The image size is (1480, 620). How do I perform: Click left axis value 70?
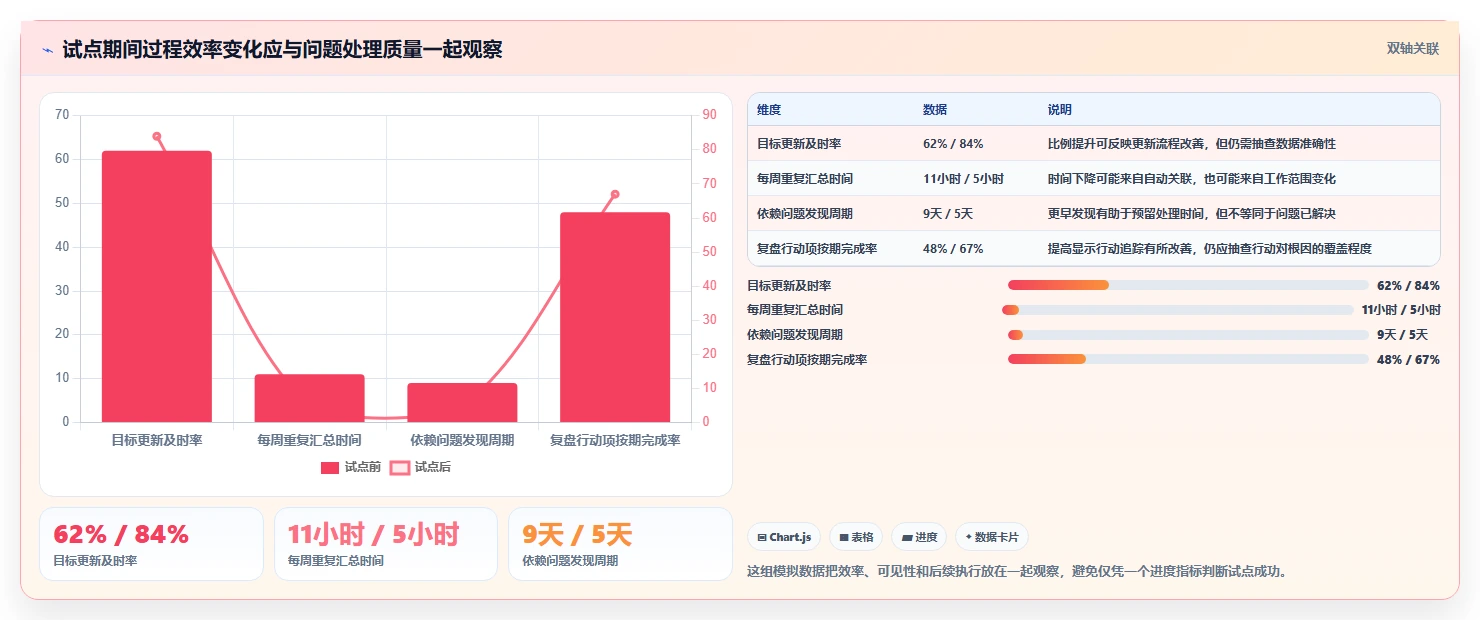[x=62, y=115]
